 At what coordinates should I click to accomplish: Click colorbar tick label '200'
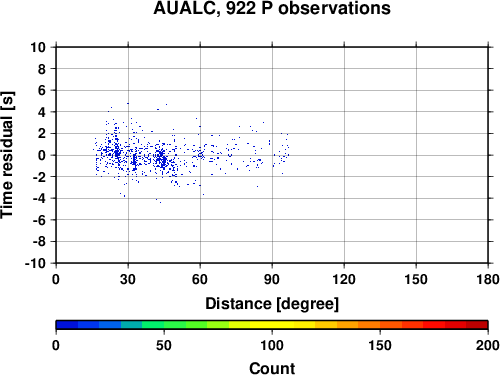click(x=488, y=345)
